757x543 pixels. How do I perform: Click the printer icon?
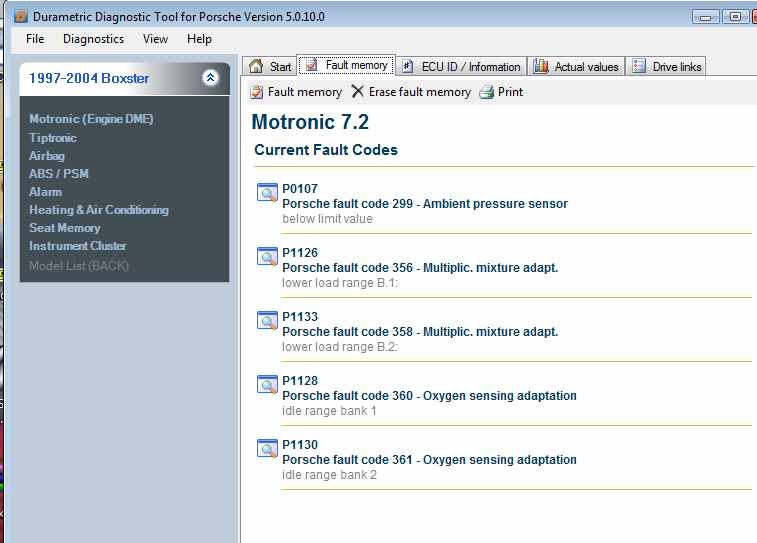point(487,92)
